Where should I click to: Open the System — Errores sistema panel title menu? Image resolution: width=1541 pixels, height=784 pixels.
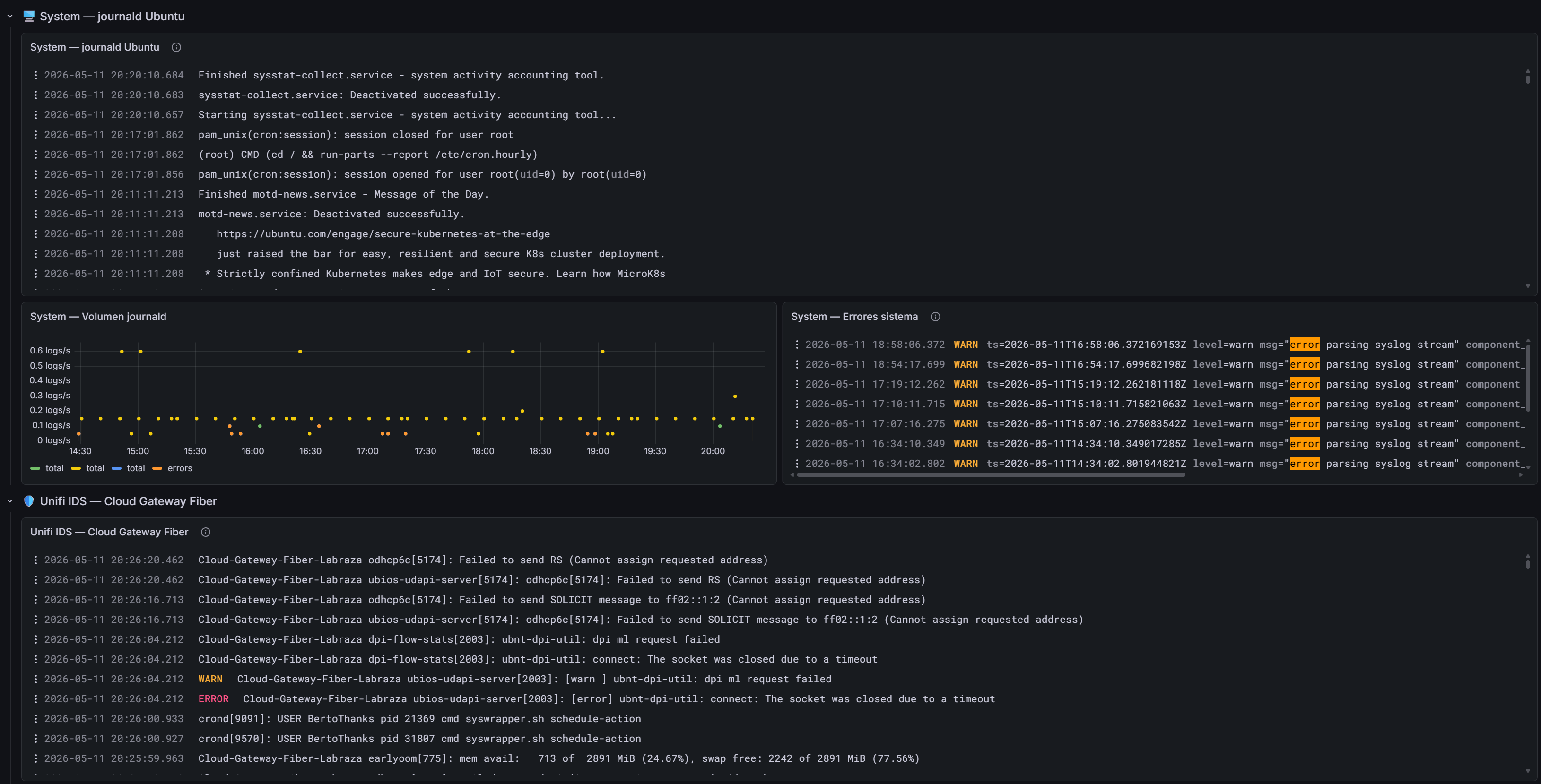point(854,317)
